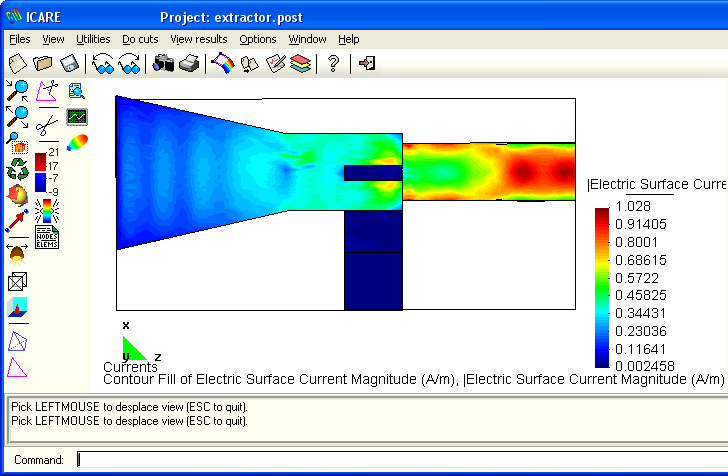Click glasses icon with right-pointing arrow
Viewport: 728px width, 476px height.
[130, 64]
